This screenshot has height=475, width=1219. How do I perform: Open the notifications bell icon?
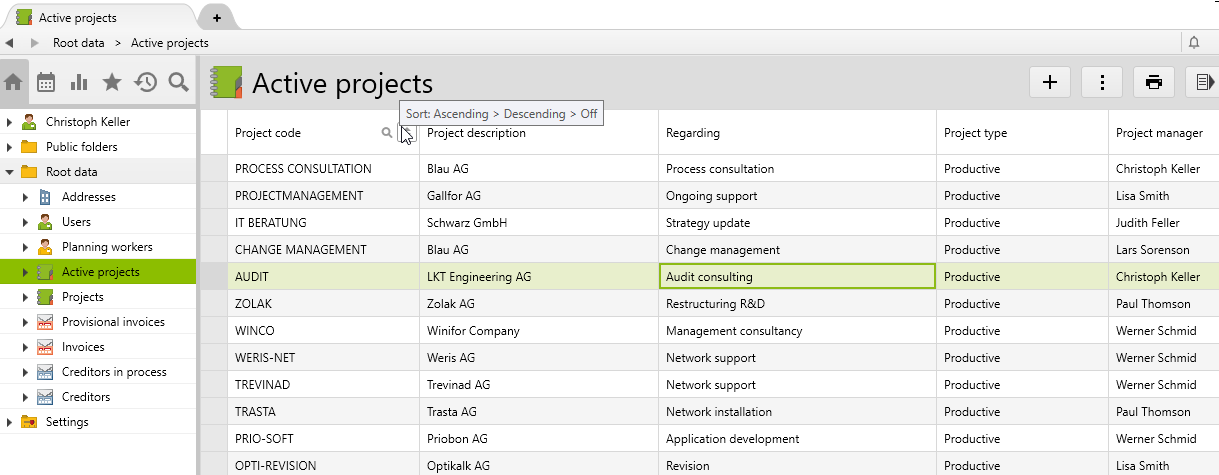(1194, 43)
